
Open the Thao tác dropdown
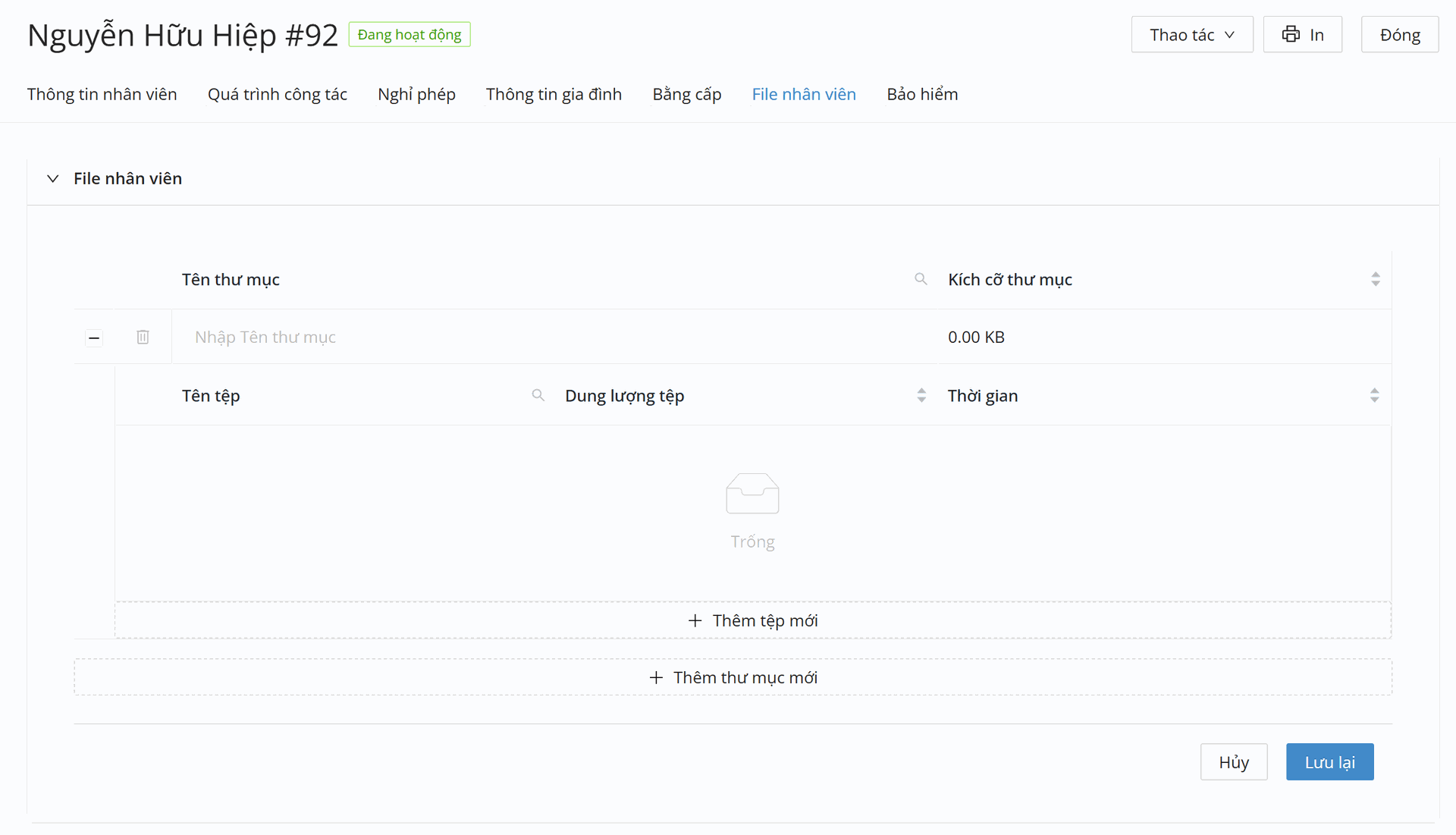[1191, 35]
